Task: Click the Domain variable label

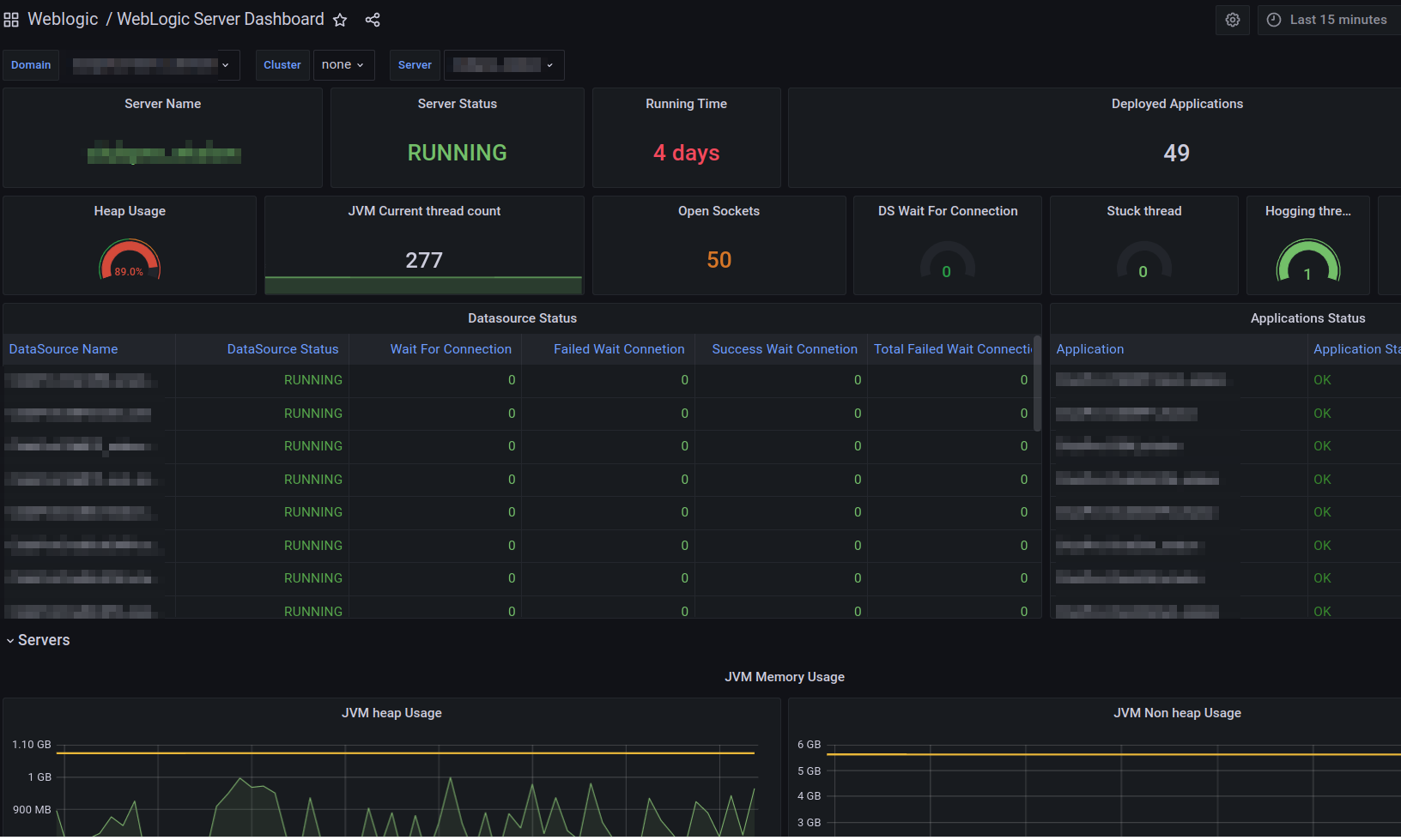Action: 31,65
